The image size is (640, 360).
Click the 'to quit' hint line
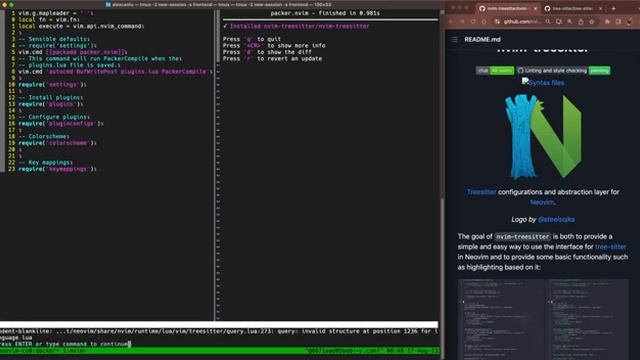click(x=252, y=39)
